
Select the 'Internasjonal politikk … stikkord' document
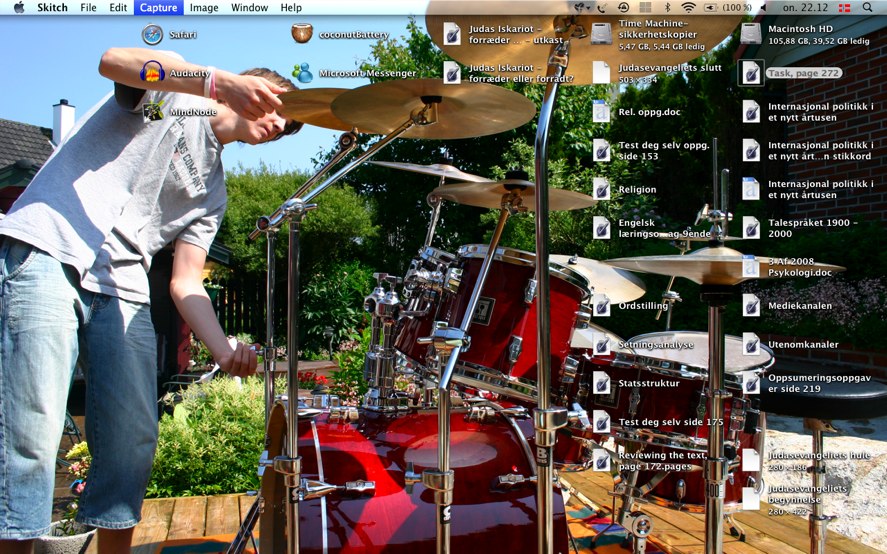pos(751,151)
